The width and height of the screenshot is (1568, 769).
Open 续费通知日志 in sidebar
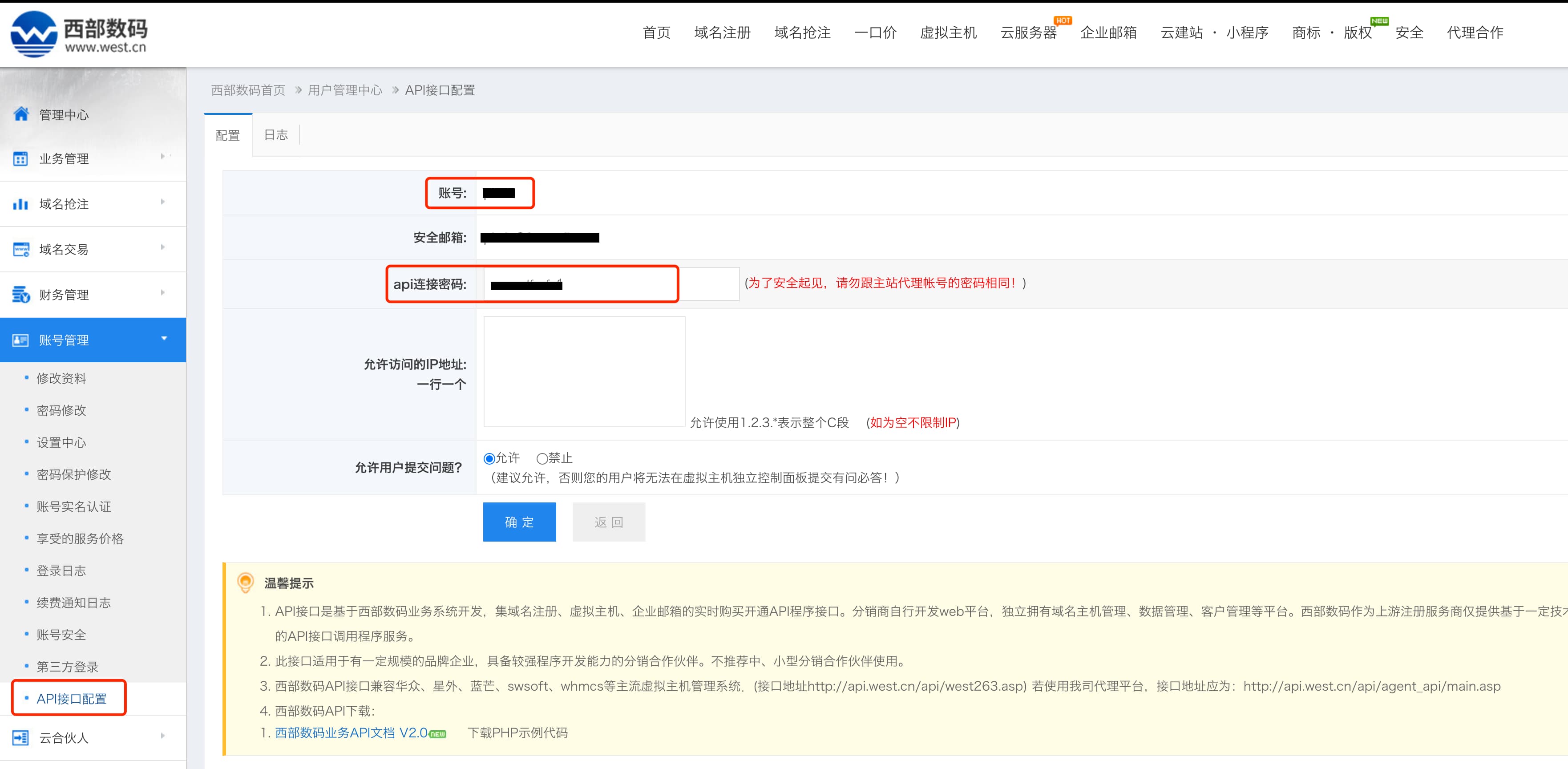(x=74, y=603)
